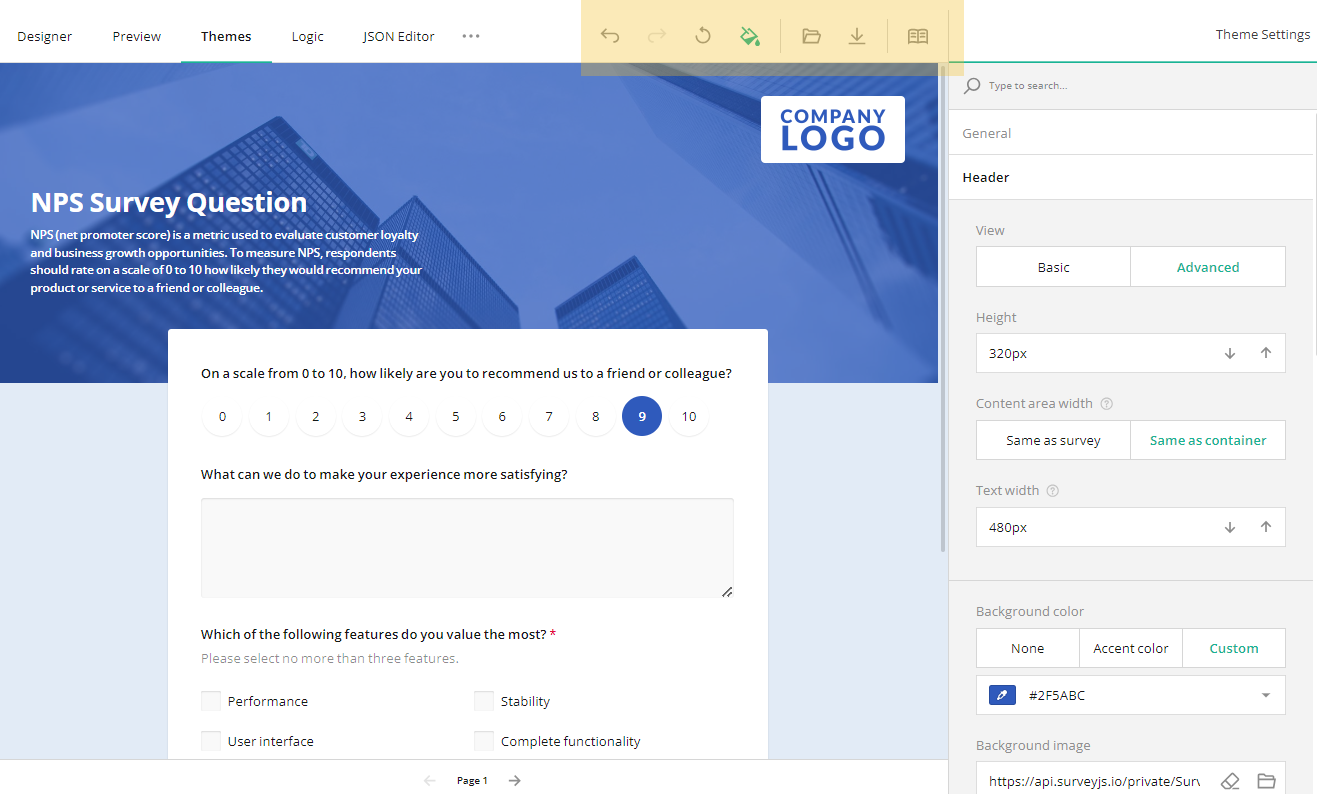Open the Import theme folder icon
This screenshot has height=794, width=1317.
pyautogui.click(x=811, y=35)
